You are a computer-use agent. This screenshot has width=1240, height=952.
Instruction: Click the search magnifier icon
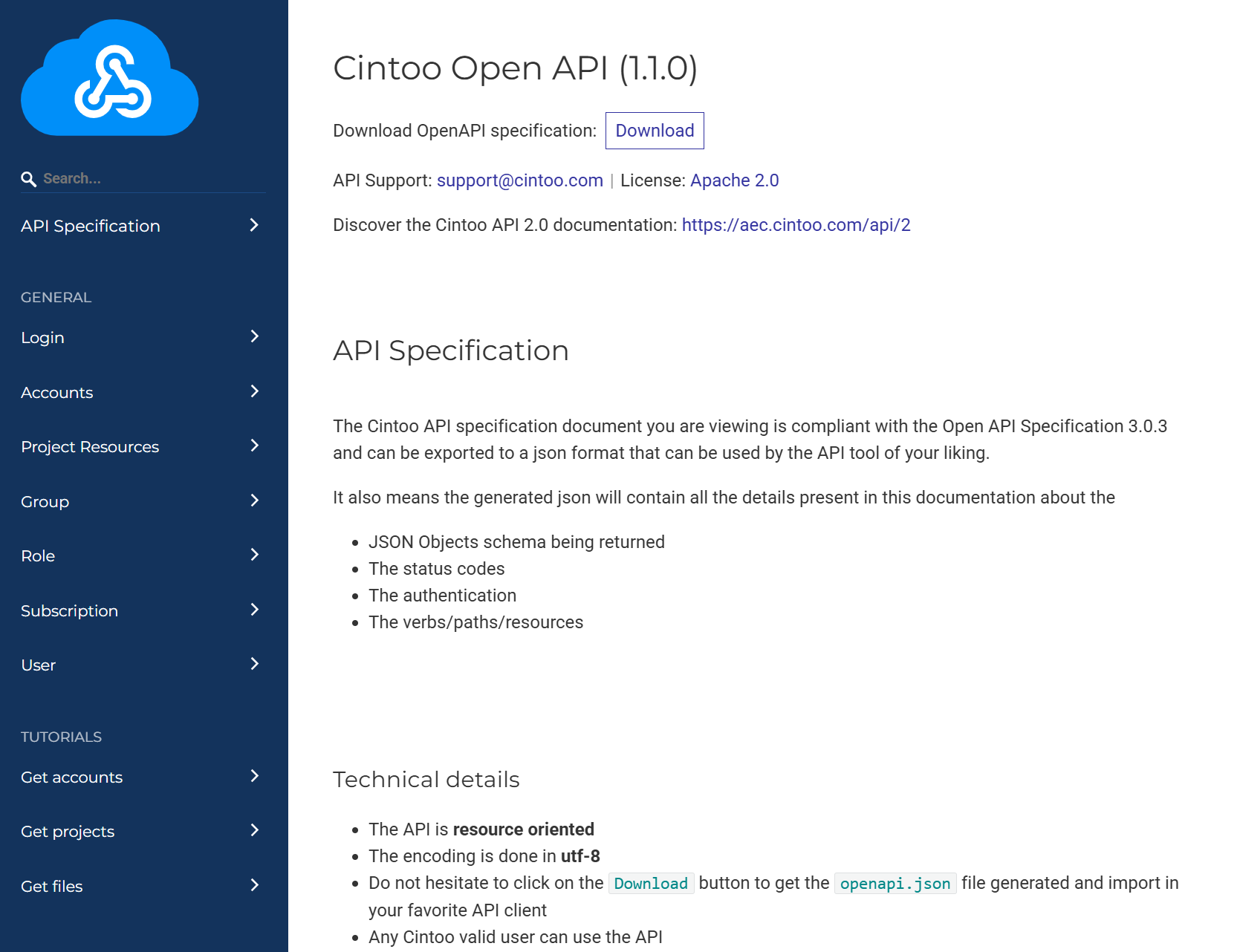tap(28, 179)
